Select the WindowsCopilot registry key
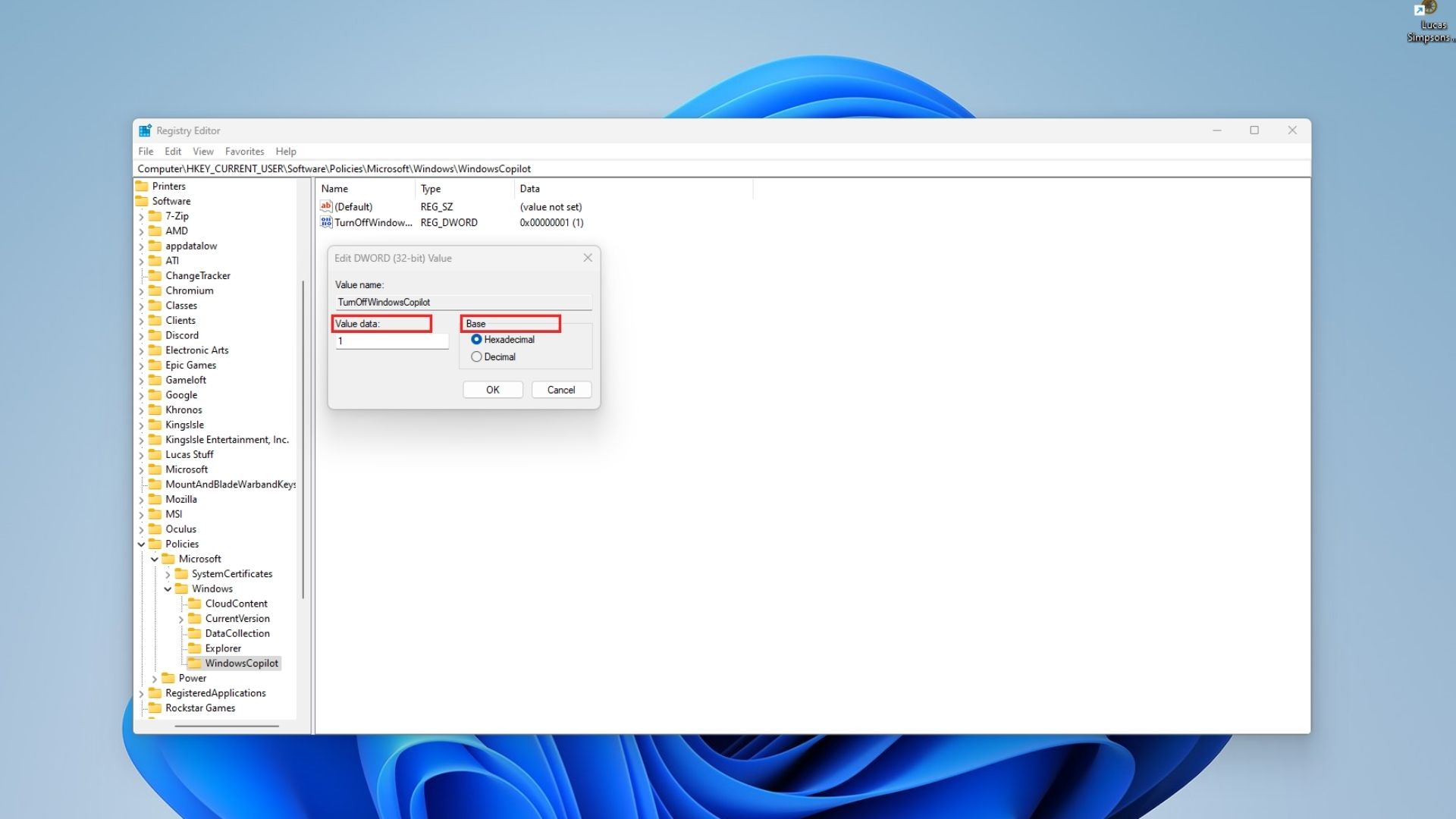 (x=243, y=663)
